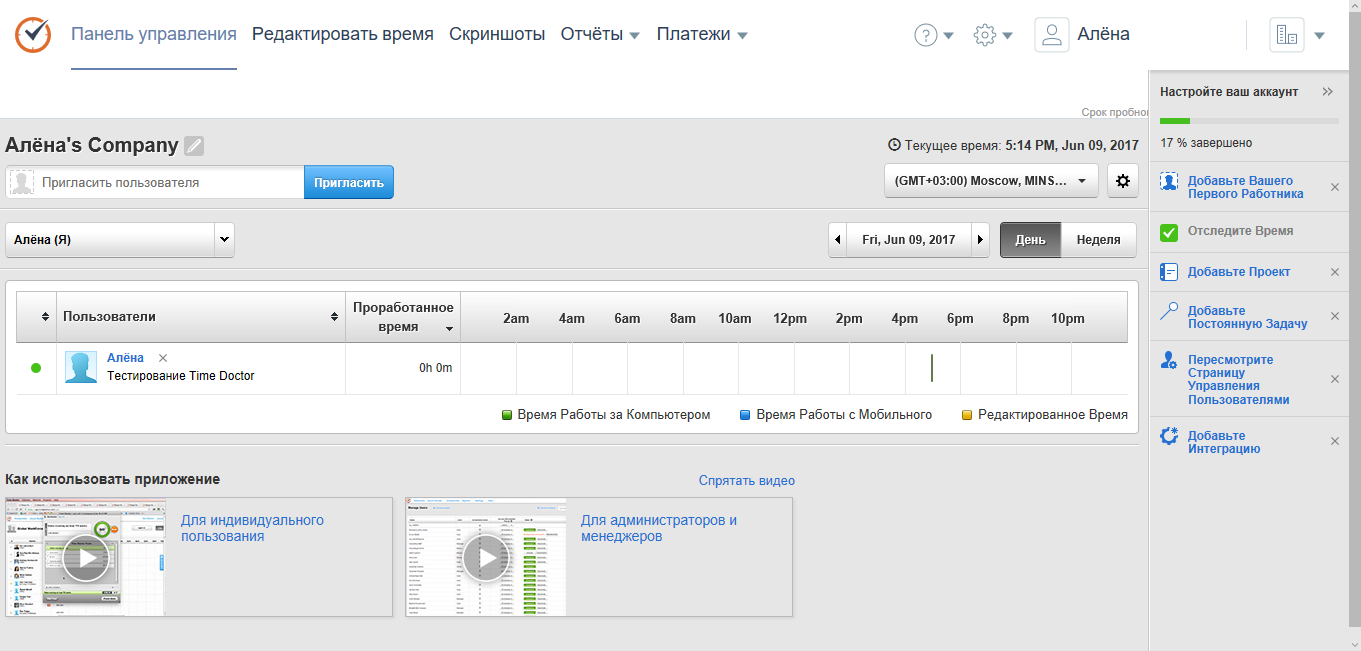Click the Отследите Время green checkbox
The image size is (1361, 651).
(1168, 232)
